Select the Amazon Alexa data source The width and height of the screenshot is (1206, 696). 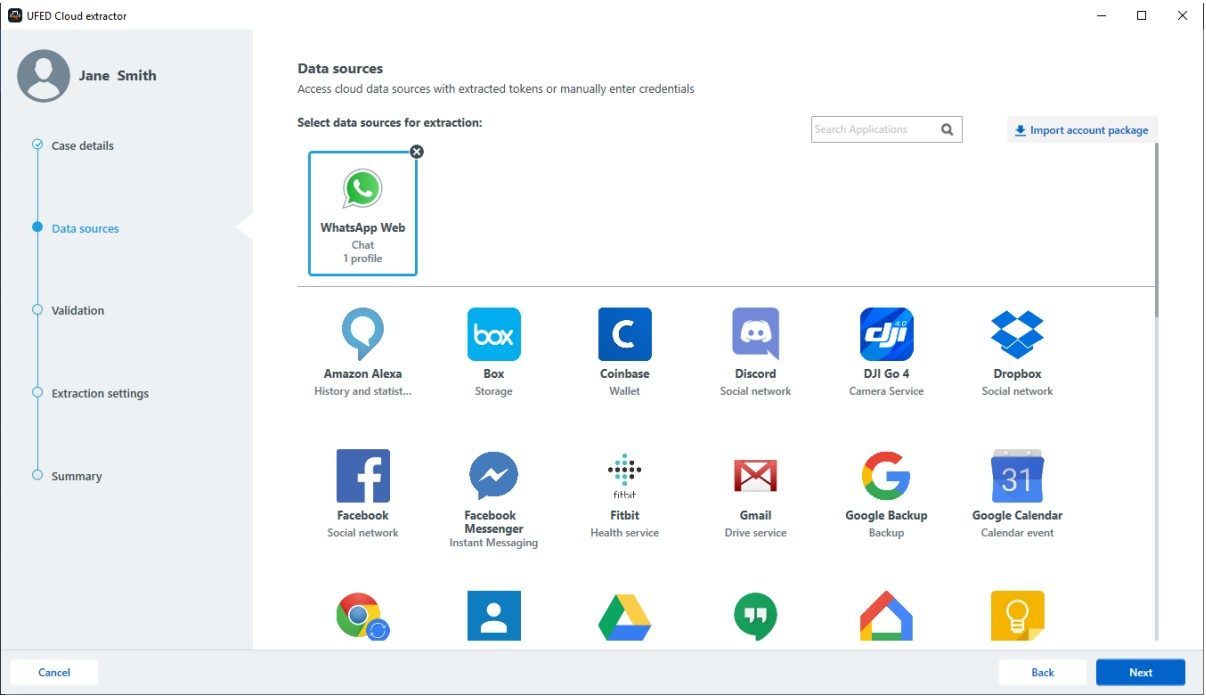pos(362,335)
